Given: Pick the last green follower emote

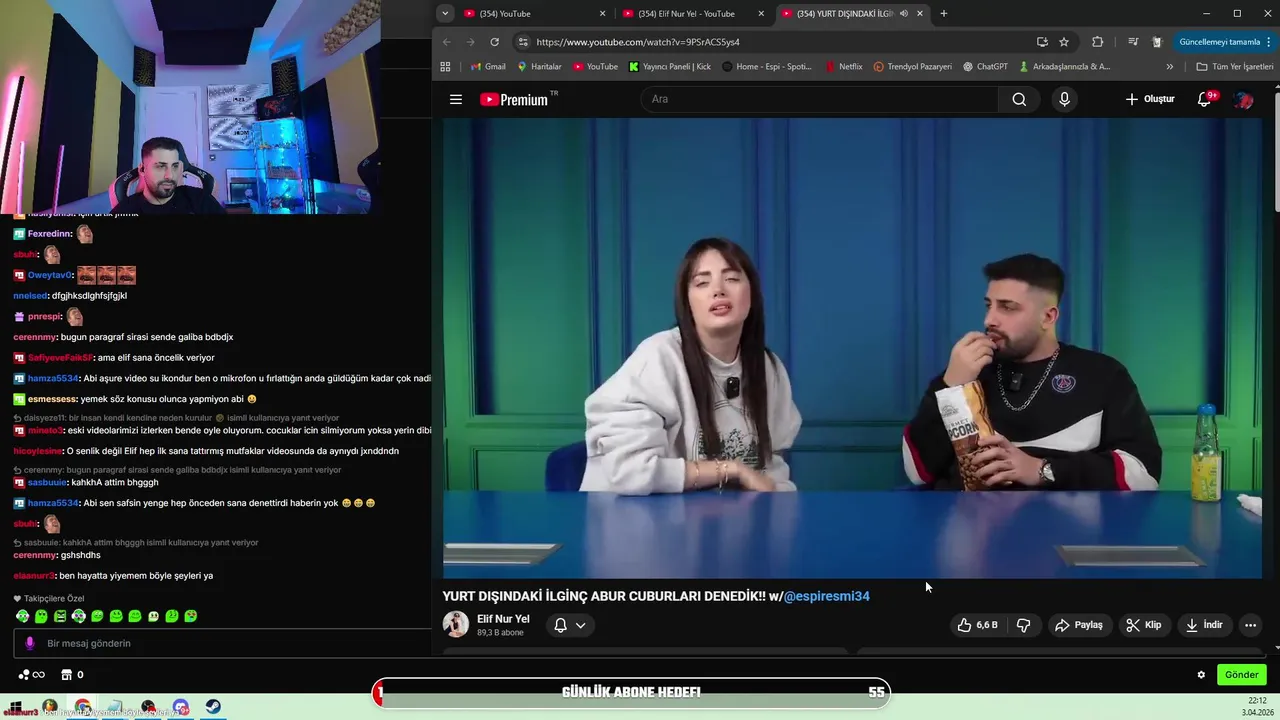Looking at the screenshot, I should click(x=191, y=616).
